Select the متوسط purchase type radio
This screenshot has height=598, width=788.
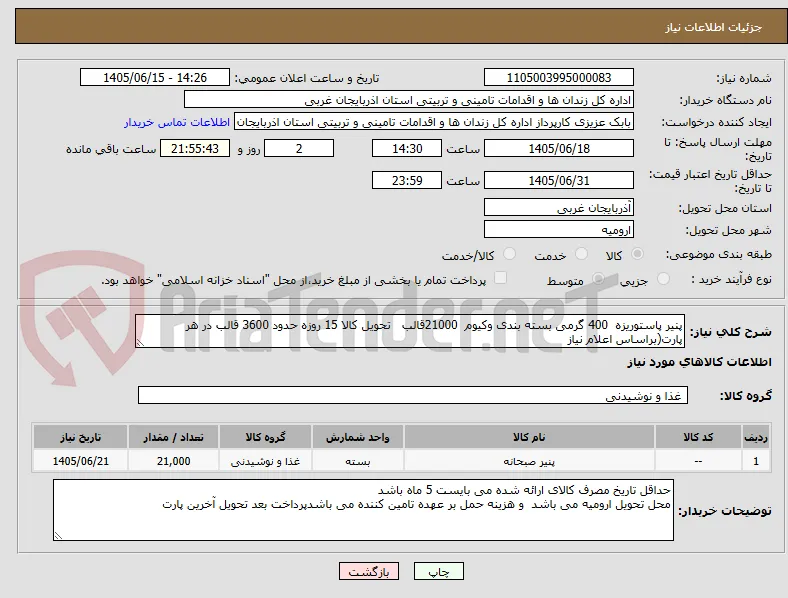pos(598,278)
